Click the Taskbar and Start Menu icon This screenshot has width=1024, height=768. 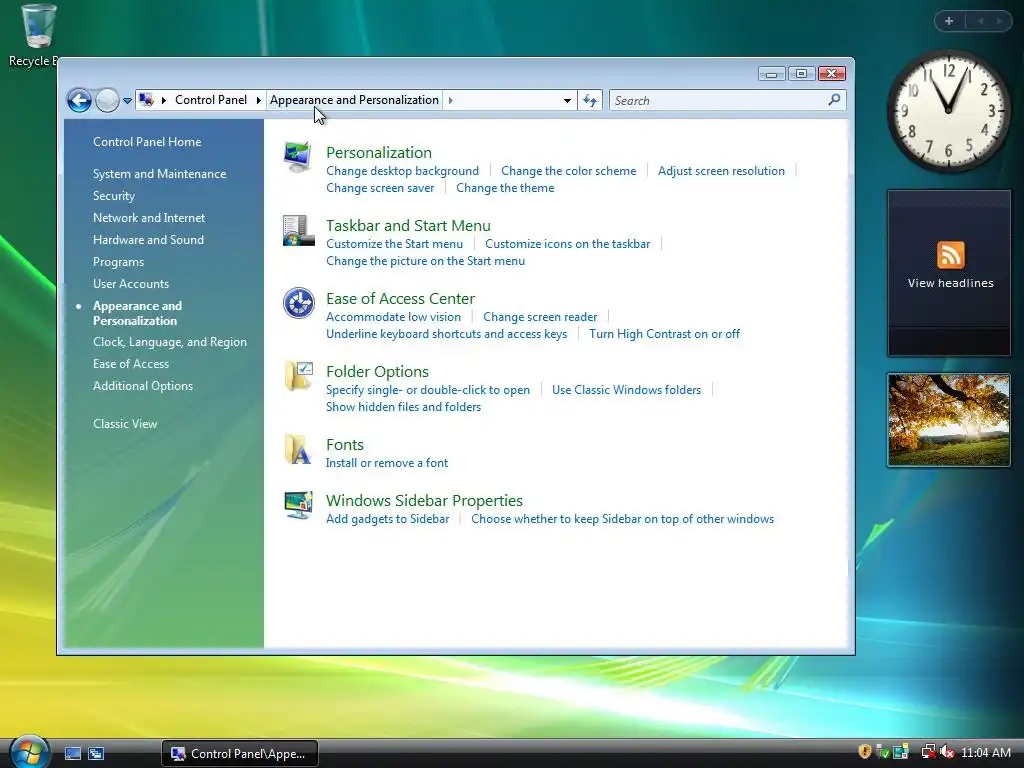coord(298,230)
